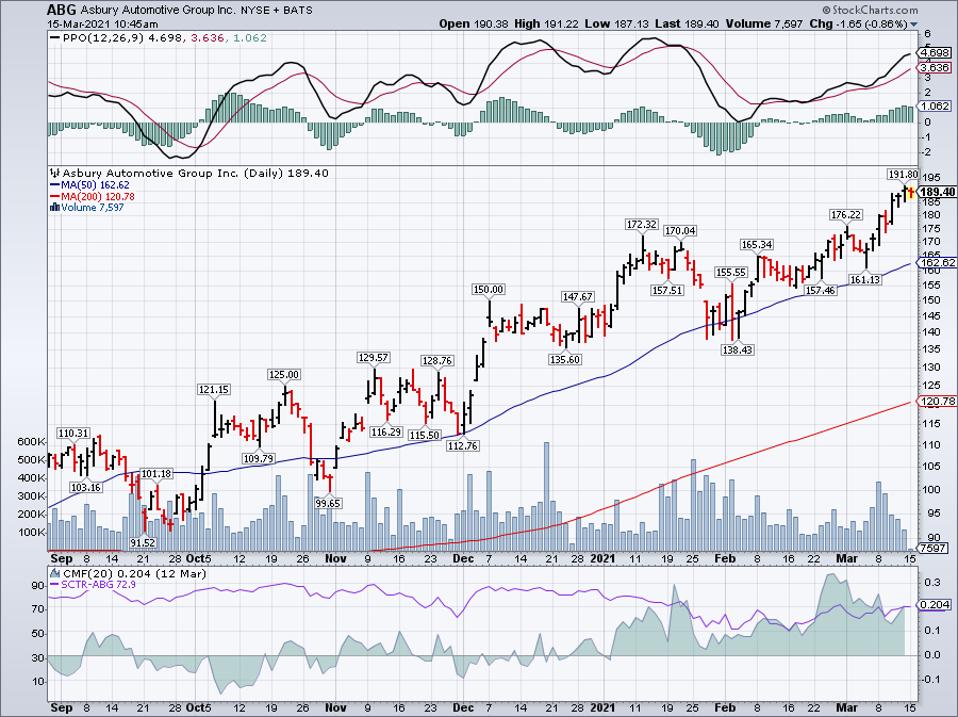This screenshot has height=717, width=958.
Task: Click the 'NYSE + BATS' exchange label
Action: (279, 10)
